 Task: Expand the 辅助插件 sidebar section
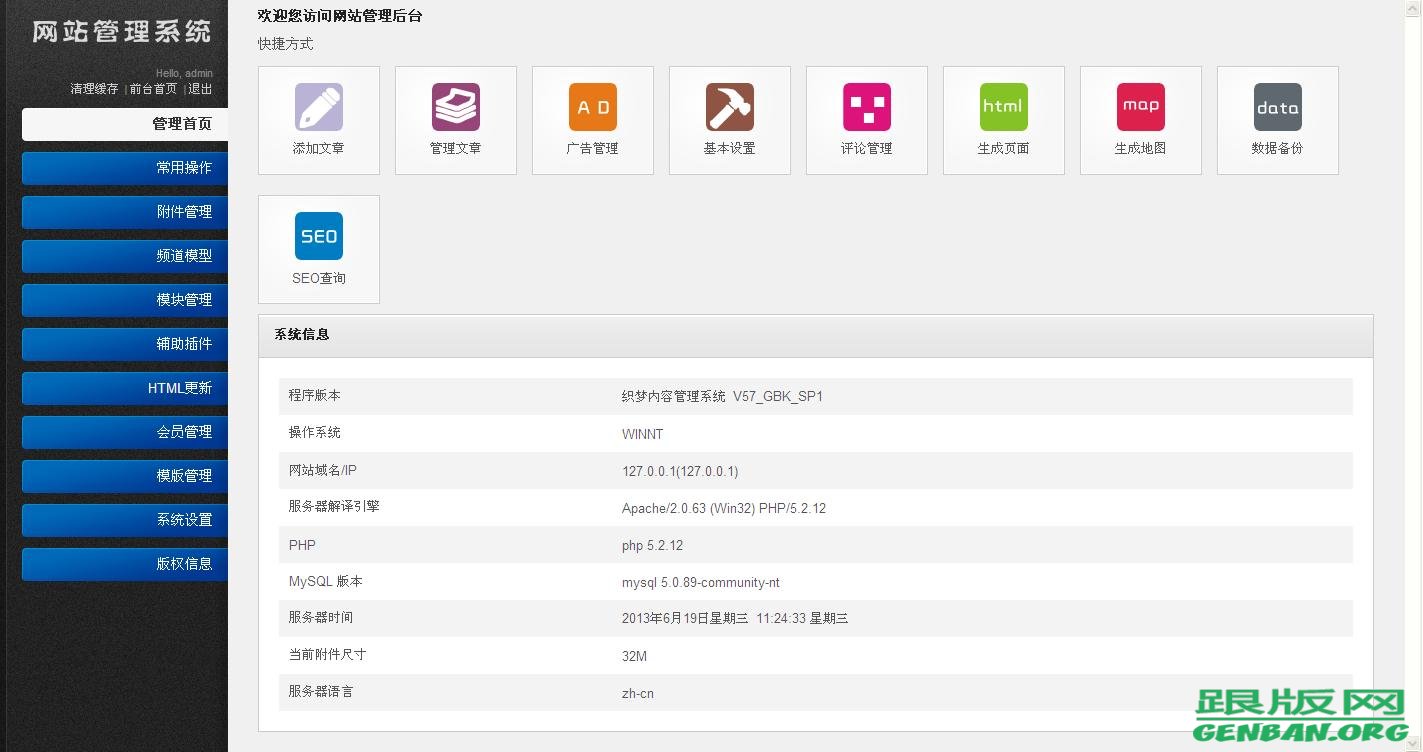[x=124, y=344]
